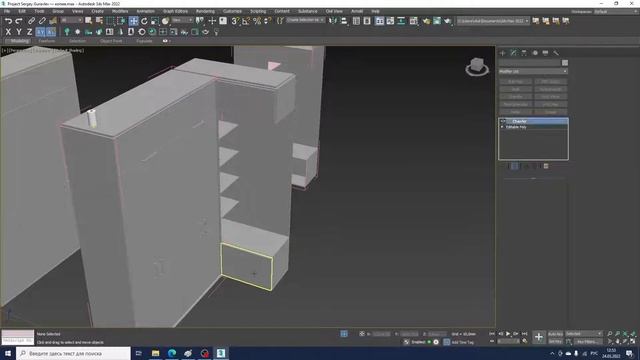Open the Motion command panel tab
The image size is (640, 360).
click(x=535, y=53)
